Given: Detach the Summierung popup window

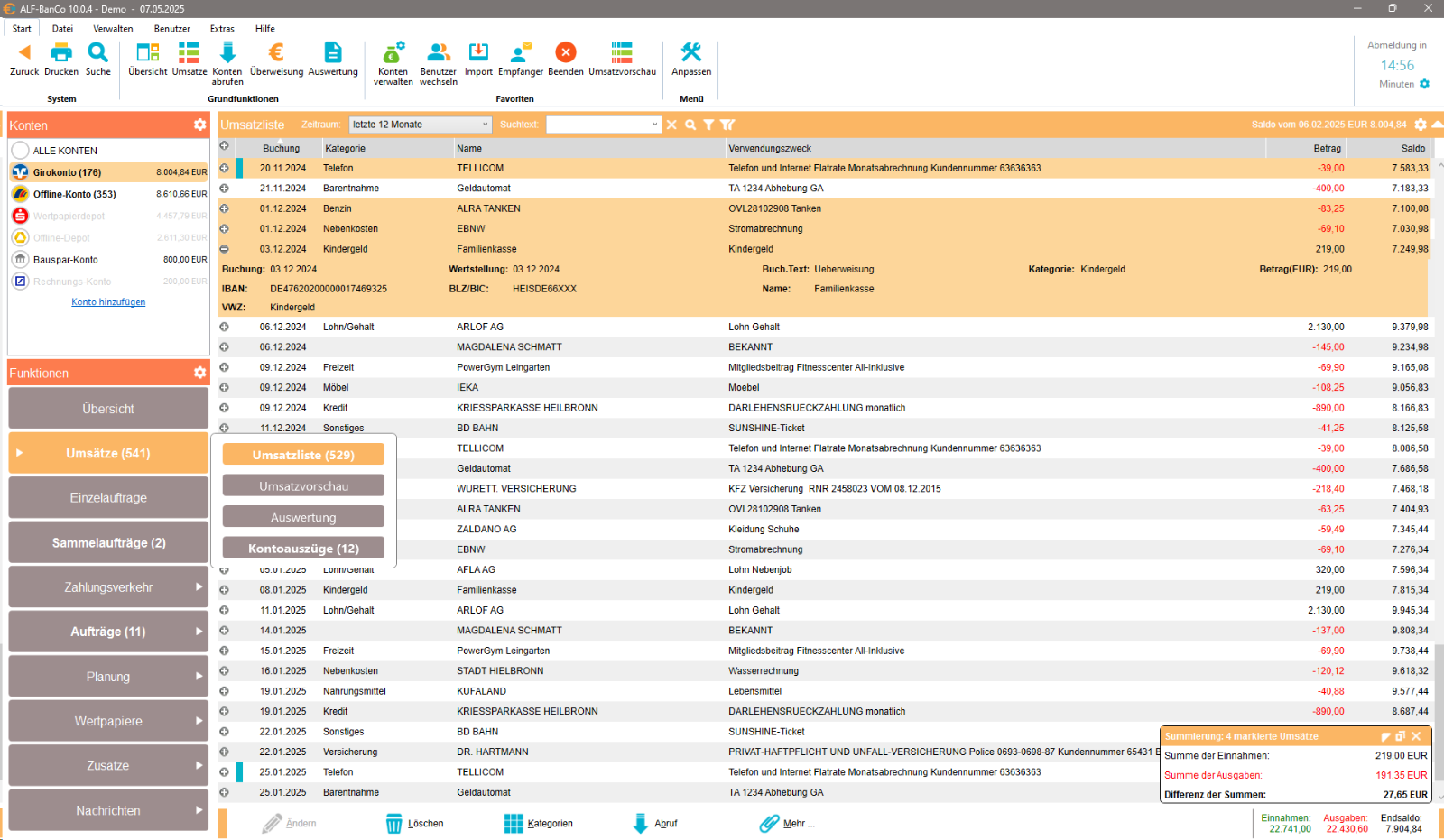Looking at the screenshot, I should [1401, 736].
